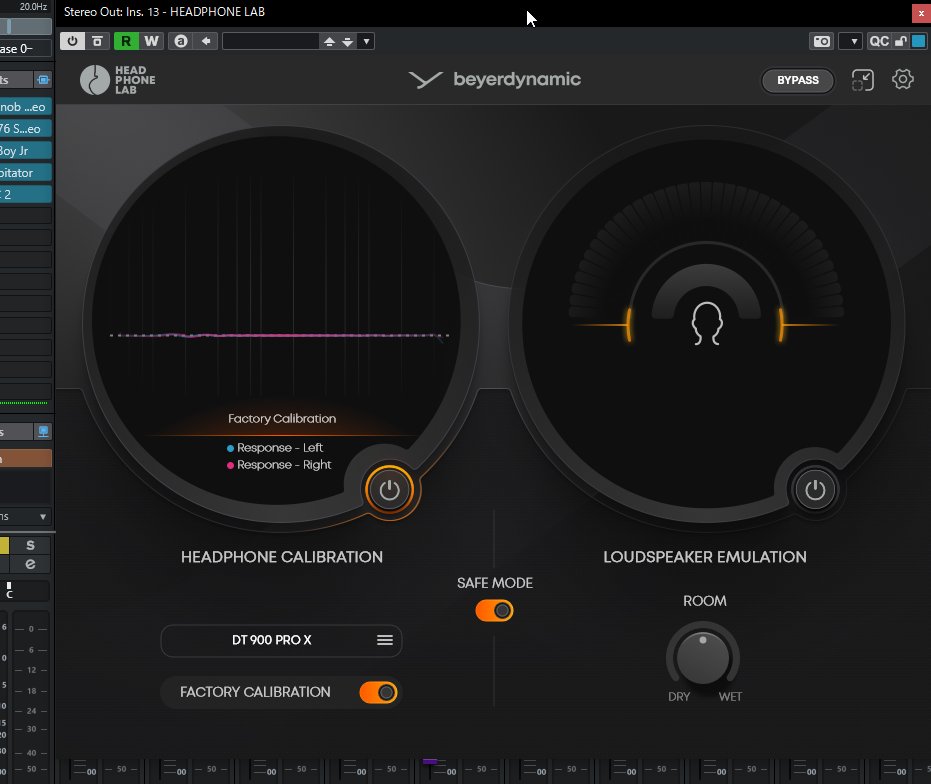Image resolution: width=931 pixels, height=784 pixels.
Task: Click the 'pitator' insert slot in the mixer
Action: click(26, 173)
